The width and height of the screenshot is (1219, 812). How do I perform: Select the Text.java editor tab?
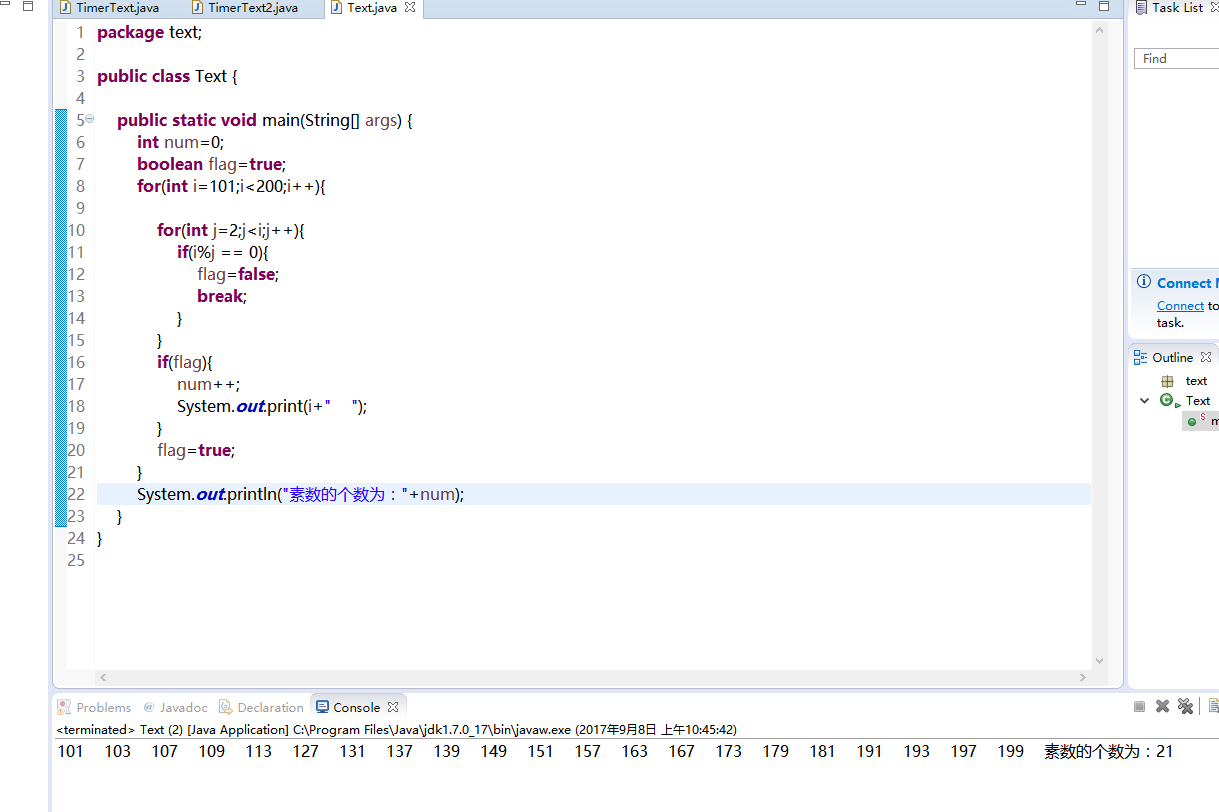pos(372,8)
